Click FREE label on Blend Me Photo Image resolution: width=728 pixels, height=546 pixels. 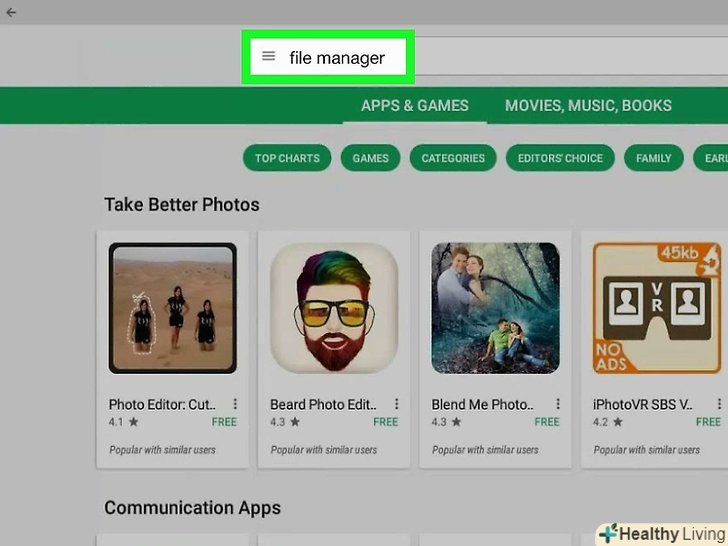tap(547, 422)
